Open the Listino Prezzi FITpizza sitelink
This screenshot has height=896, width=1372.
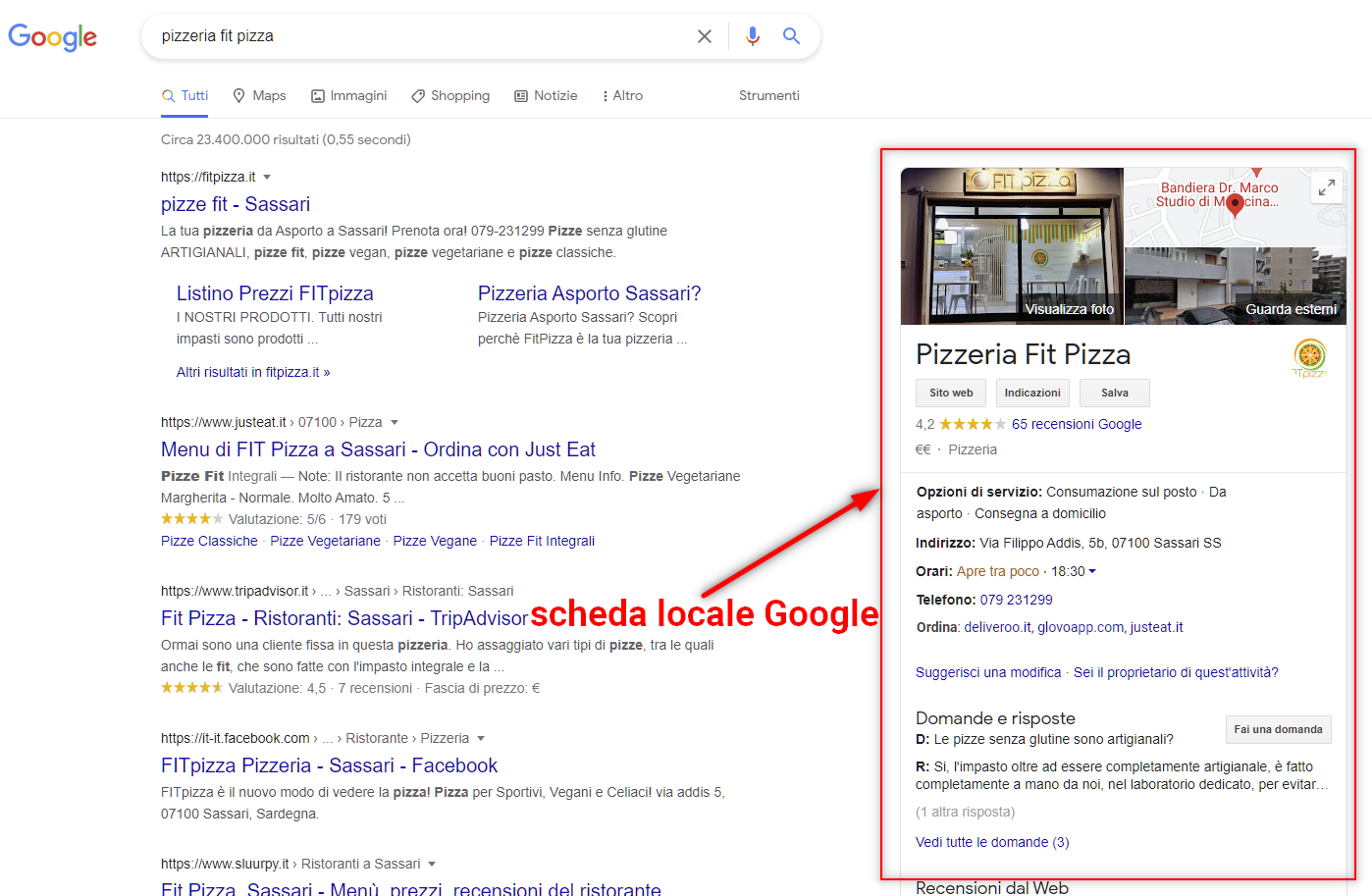(275, 293)
